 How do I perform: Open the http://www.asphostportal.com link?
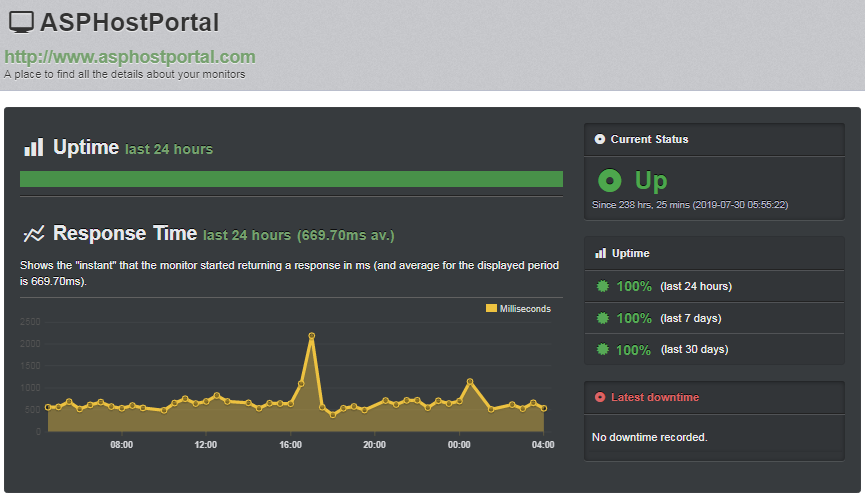[130, 57]
